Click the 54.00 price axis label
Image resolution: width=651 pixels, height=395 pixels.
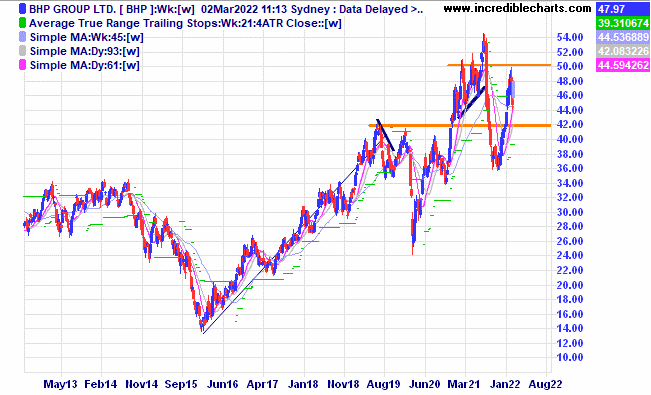(570, 37)
